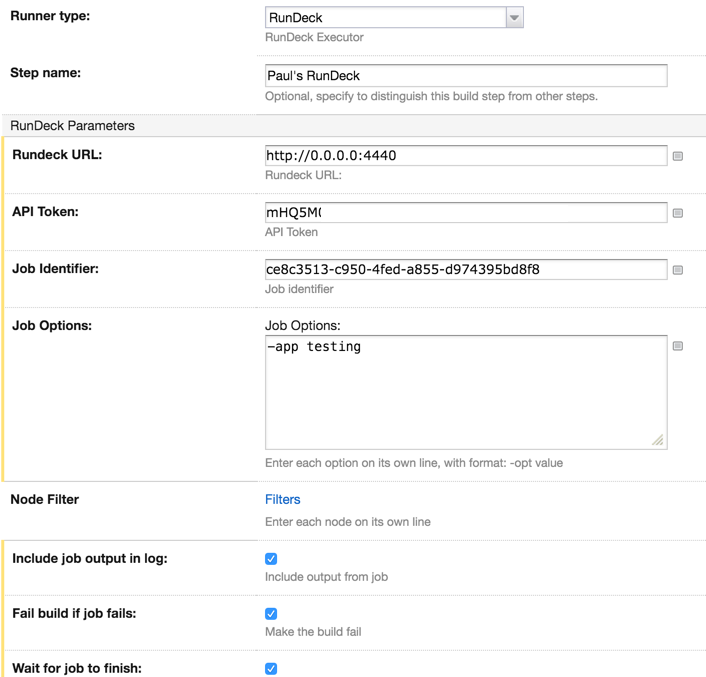Click inside the Job Options textarea
The width and height of the screenshot is (706, 677).
tap(466, 392)
